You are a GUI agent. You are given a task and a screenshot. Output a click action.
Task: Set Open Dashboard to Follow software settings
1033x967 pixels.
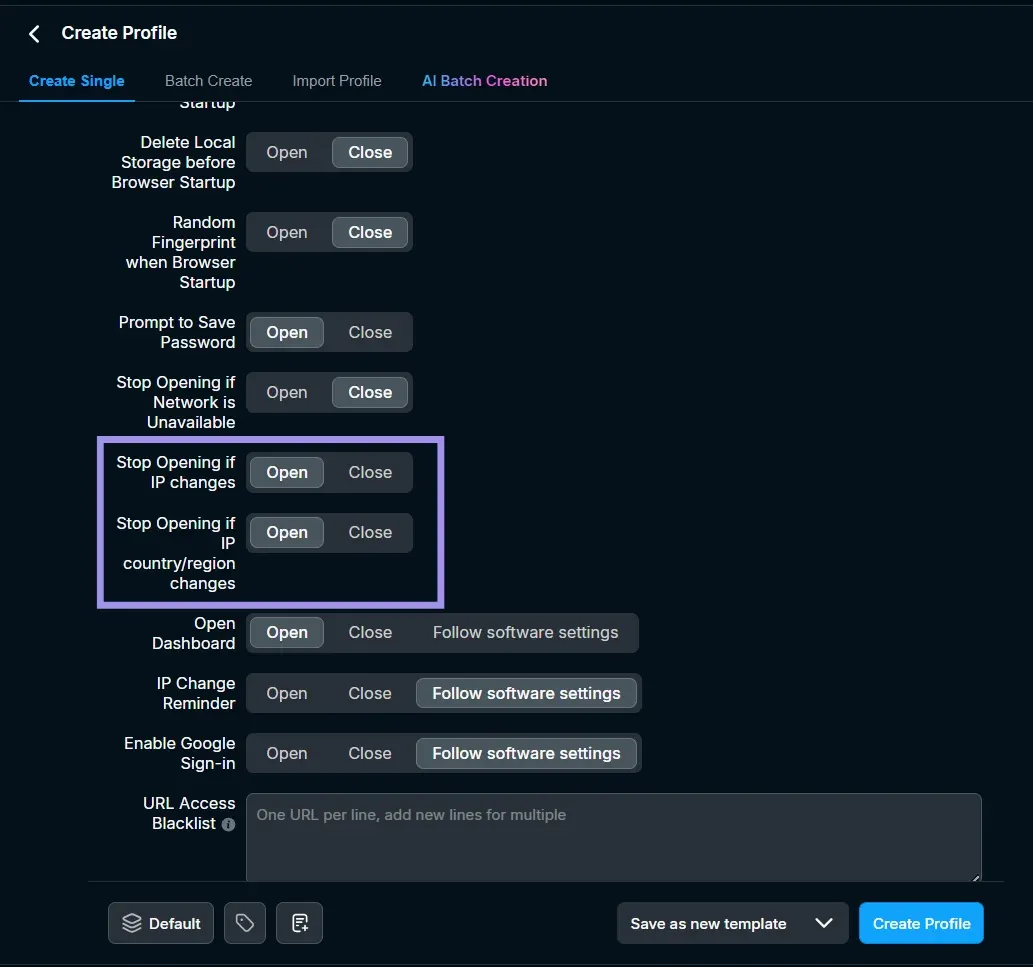(x=526, y=632)
